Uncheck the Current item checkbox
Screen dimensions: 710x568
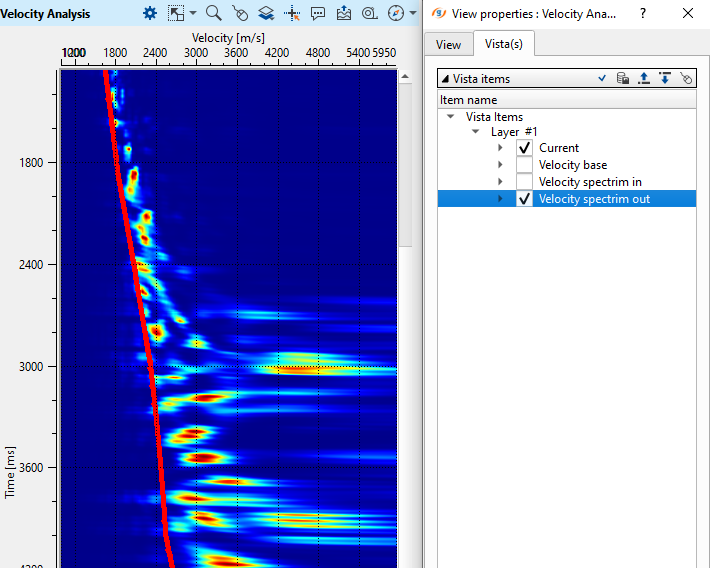point(524,148)
